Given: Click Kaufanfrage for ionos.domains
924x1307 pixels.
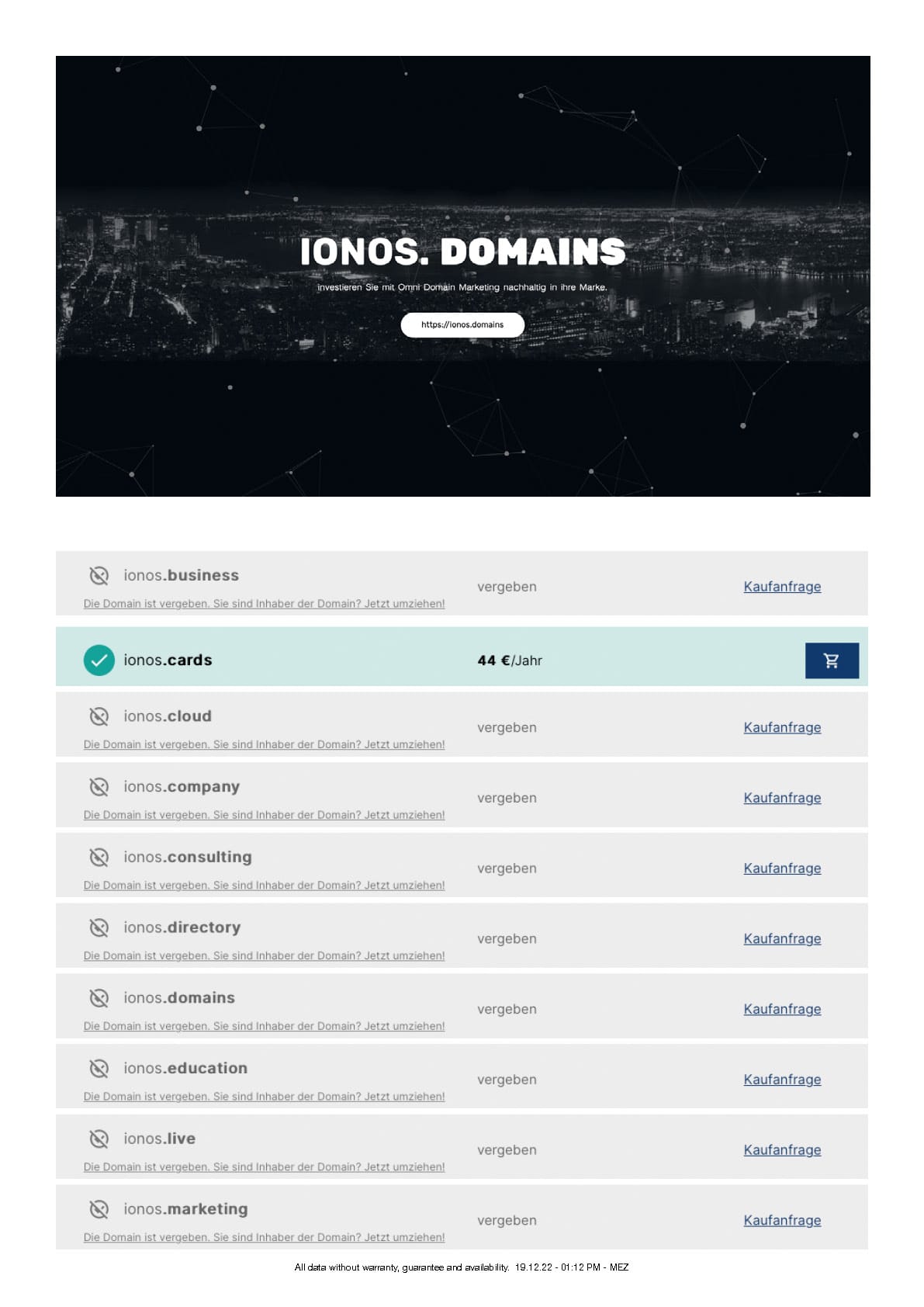Looking at the screenshot, I should pyautogui.click(x=782, y=1009).
